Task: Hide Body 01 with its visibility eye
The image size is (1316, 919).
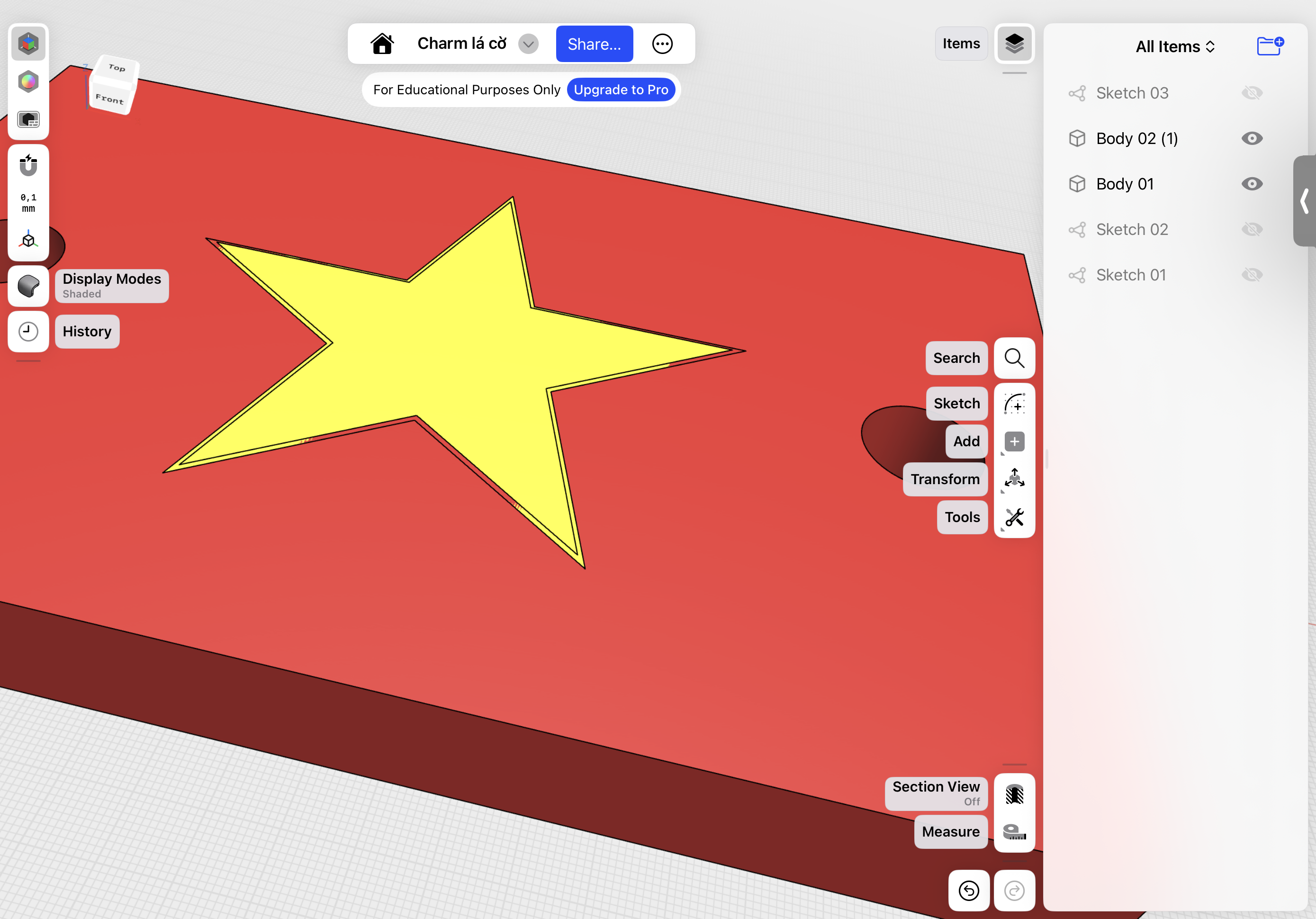Action: tap(1253, 183)
